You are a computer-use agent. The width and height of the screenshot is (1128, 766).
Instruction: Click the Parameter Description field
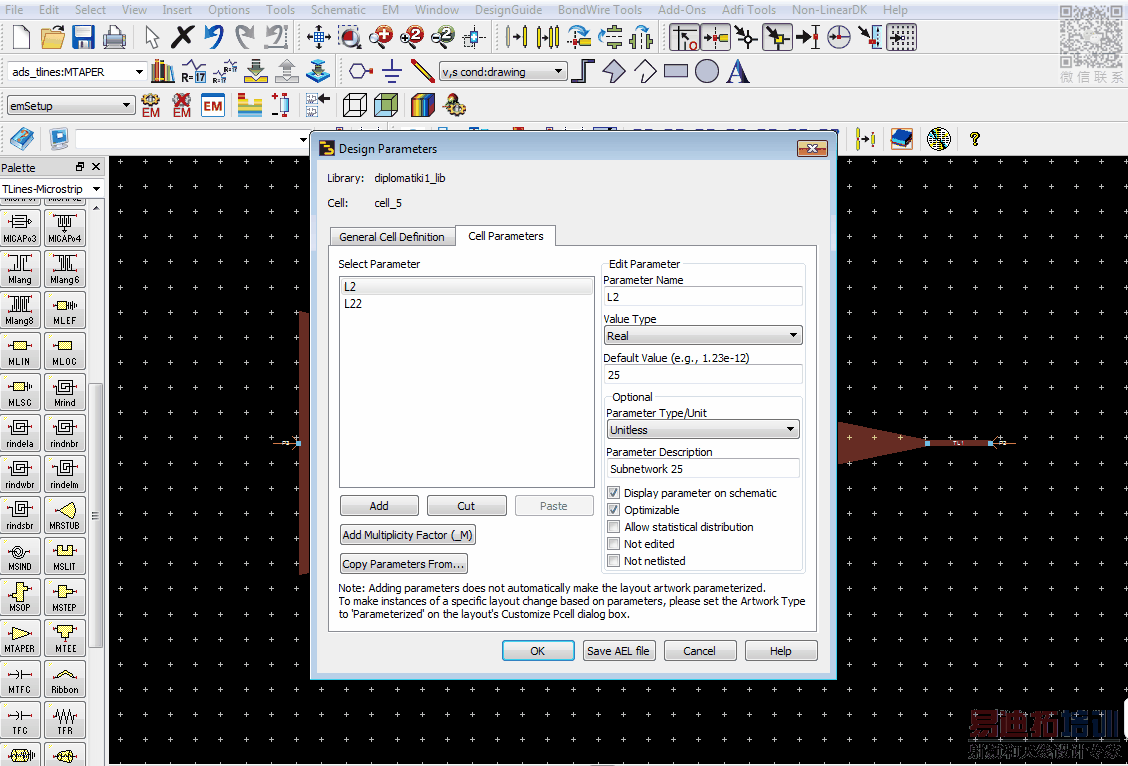[703, 469]
